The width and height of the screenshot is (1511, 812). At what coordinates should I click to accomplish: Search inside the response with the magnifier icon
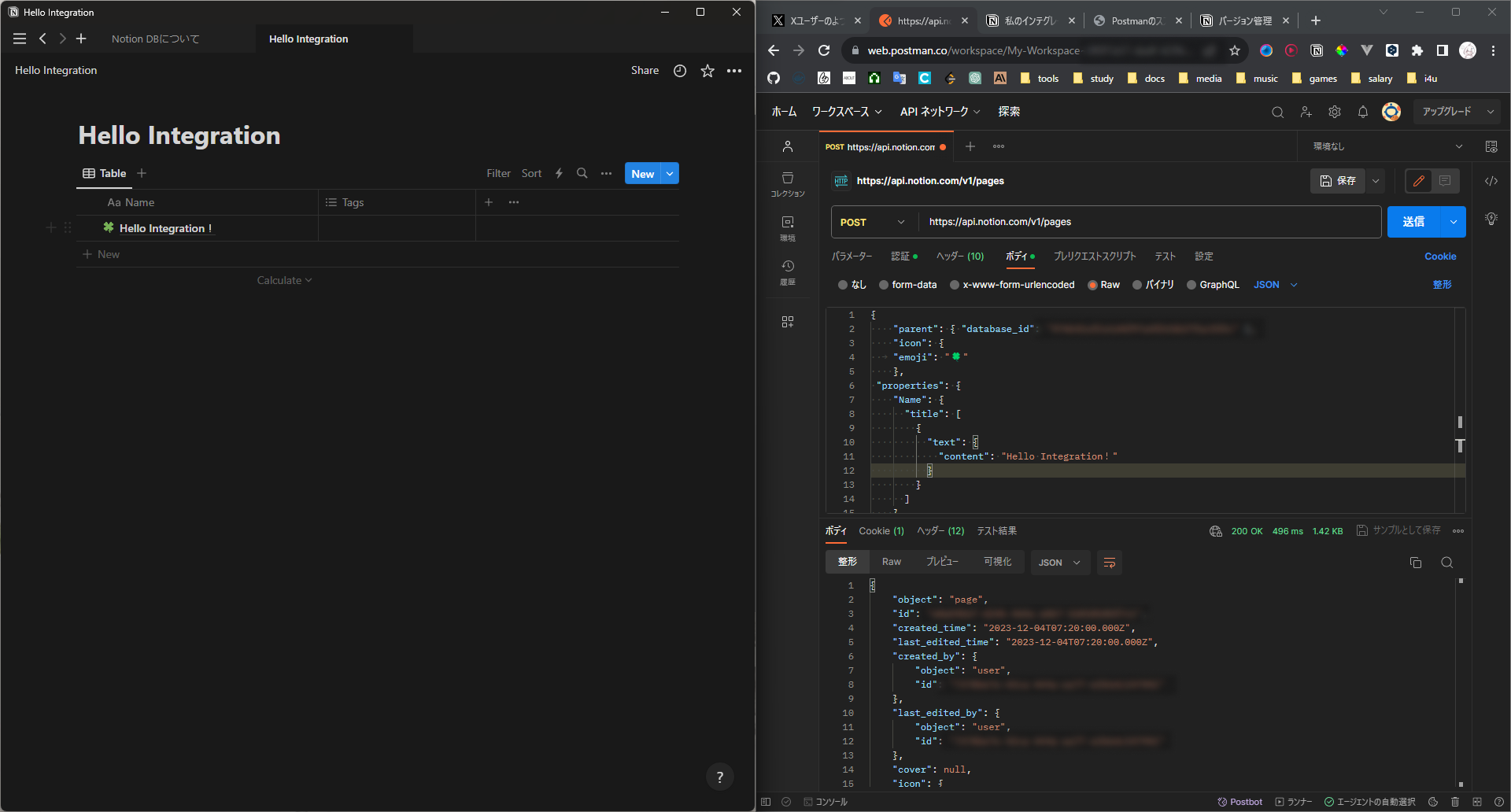coord(1447,563)
